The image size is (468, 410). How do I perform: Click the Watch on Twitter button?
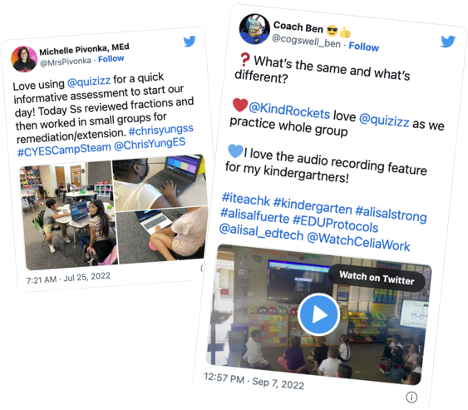[x=377, y=278]
